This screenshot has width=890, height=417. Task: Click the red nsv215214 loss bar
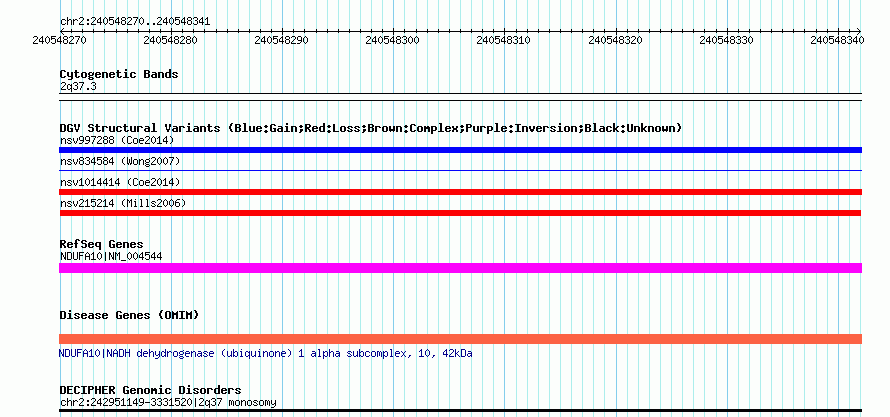pyautogui.click(x=460, y=213)
